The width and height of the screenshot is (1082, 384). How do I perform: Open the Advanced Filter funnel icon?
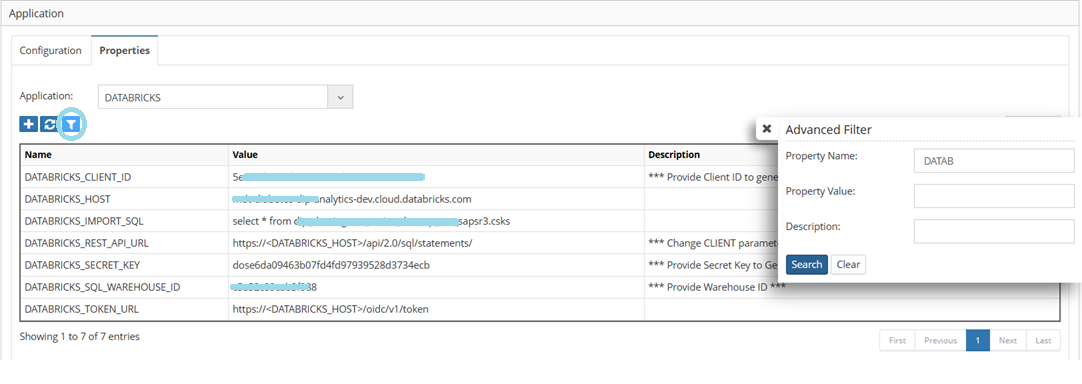71,124
